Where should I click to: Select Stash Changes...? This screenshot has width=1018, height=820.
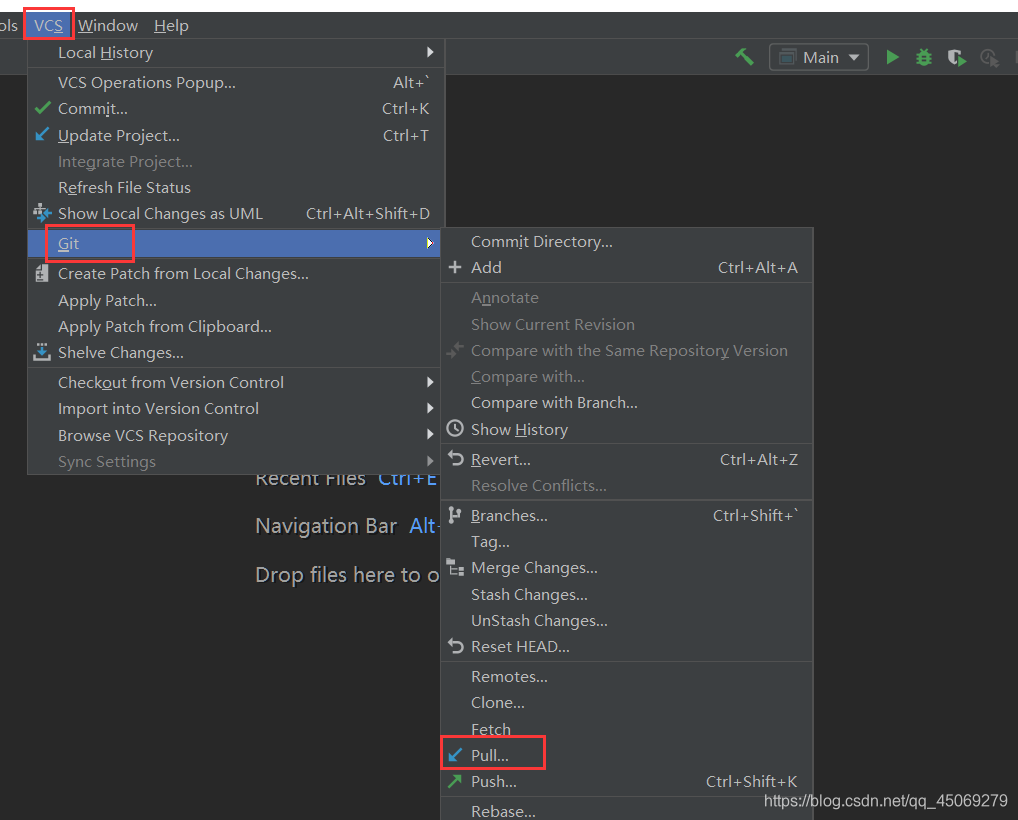(627, 595)
